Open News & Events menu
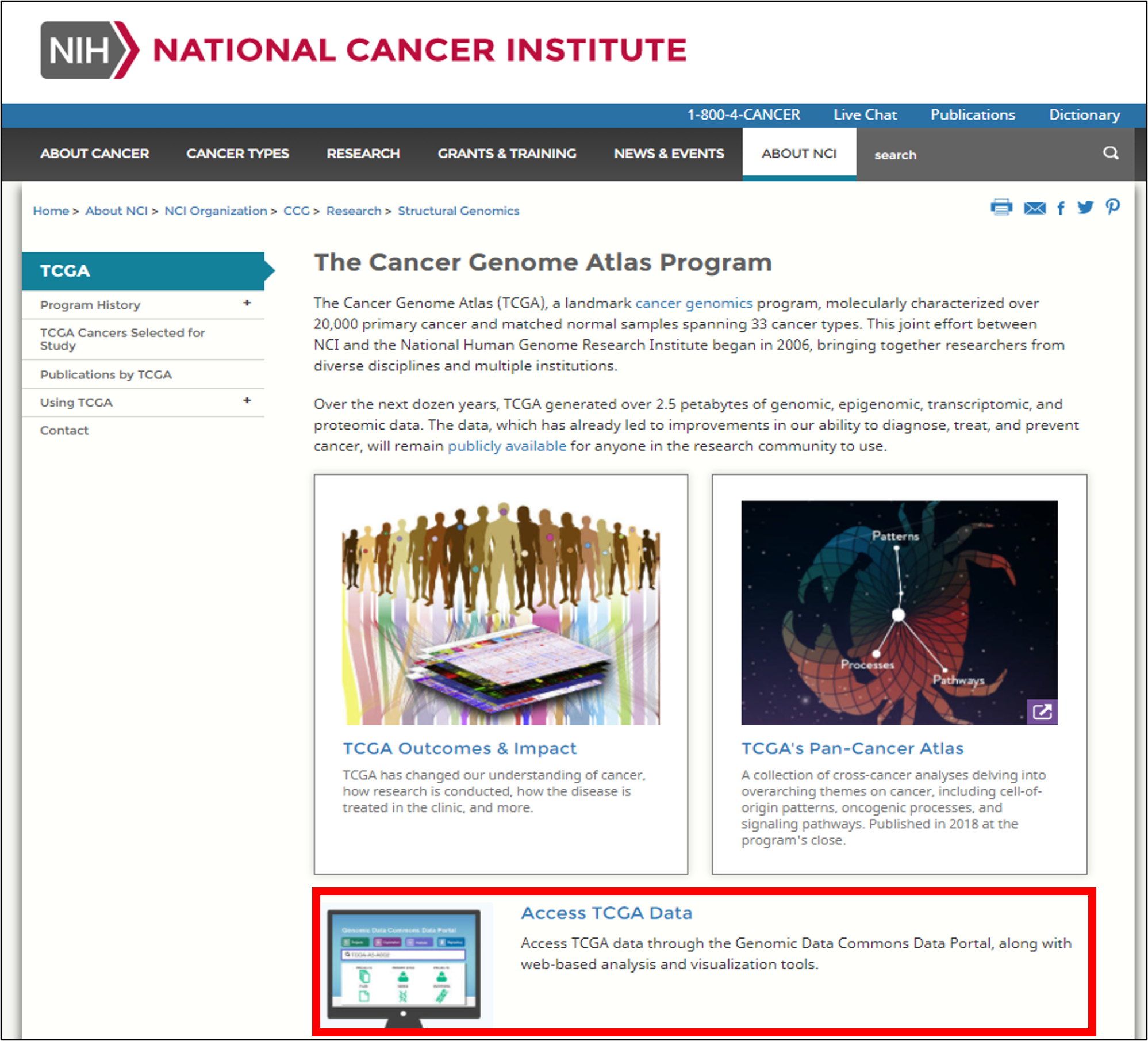This screenshot has height=1041, width=1148. pyautogui.click(x=669, y=154)
